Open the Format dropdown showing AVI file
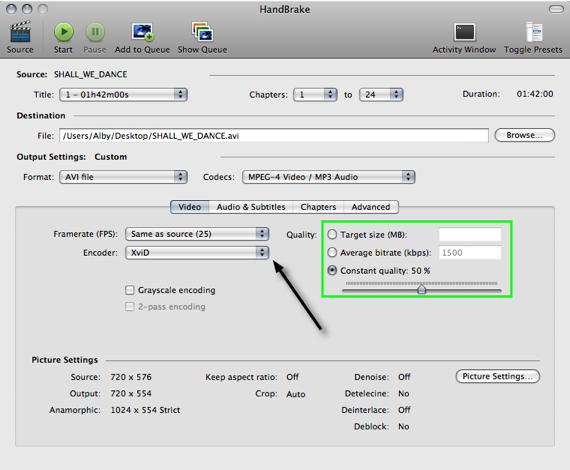Screen dimensions: 570x470 [x=123, y=177]
